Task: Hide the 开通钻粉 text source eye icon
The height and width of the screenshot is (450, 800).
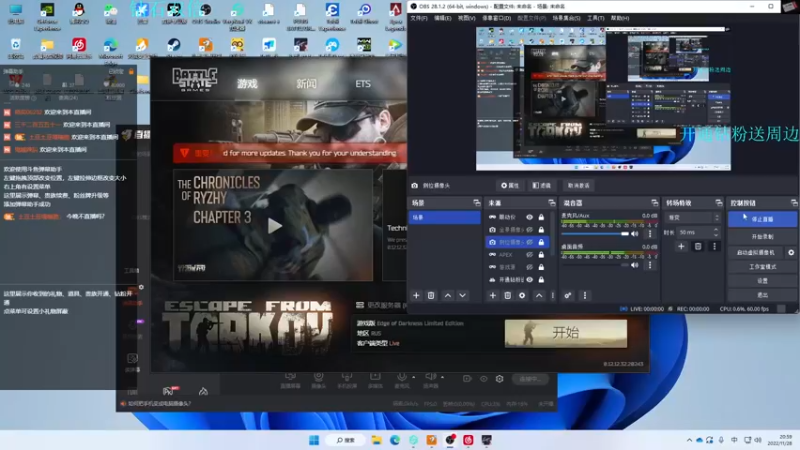Action: pos(530,280)
